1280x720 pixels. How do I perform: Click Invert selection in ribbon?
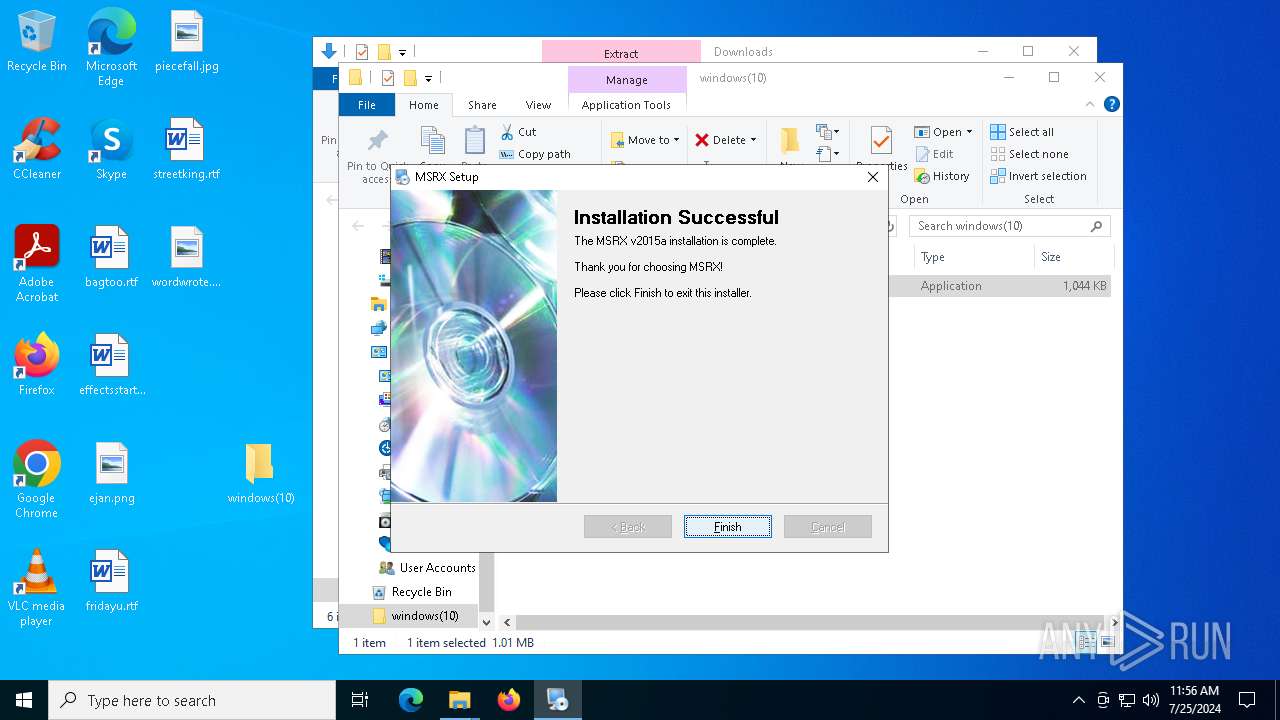point(1038,176)
